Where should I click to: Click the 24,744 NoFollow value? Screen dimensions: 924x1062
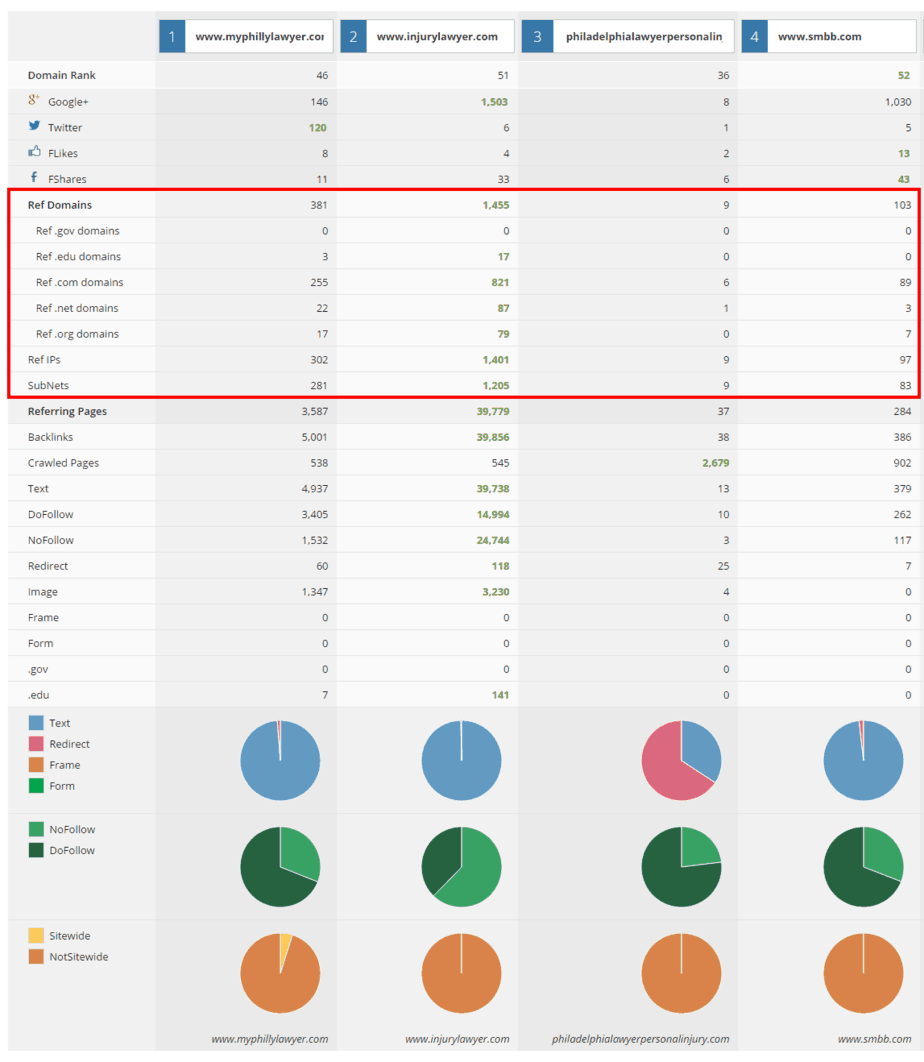[x=492, y=540]
